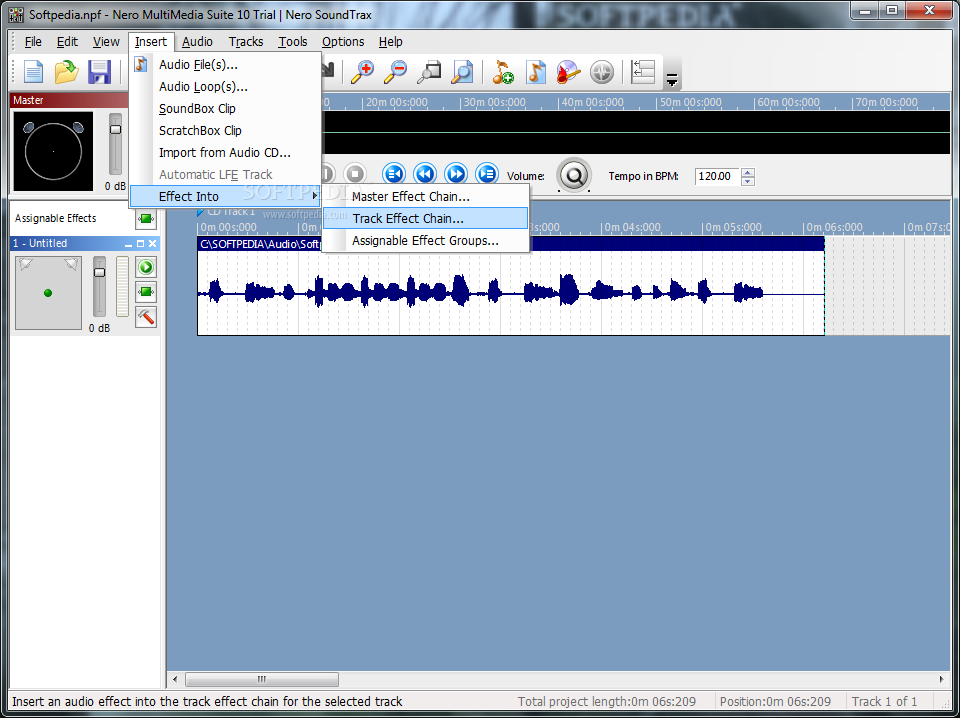The image size is (960, 718).
Task: Click the '0m 05s:000' timeline marker
Action: [x=733, y=228]
